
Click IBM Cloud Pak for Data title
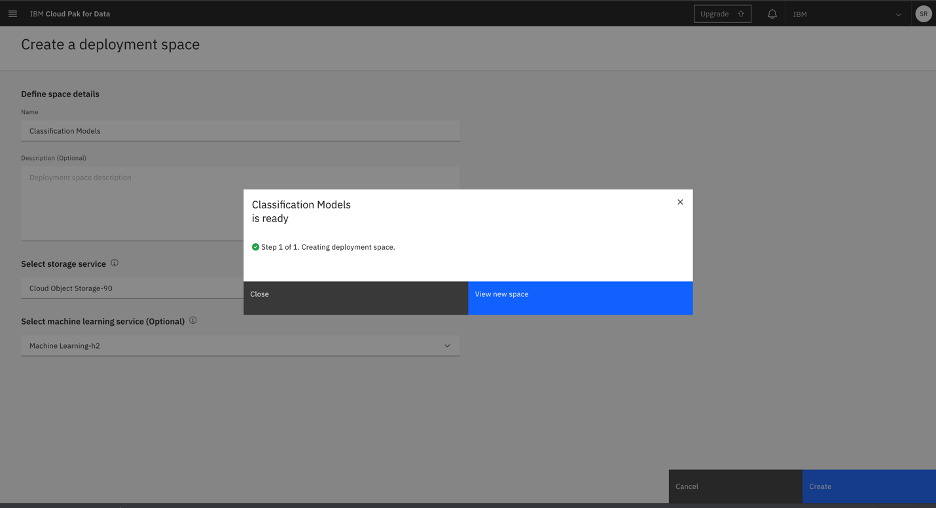click(70, 14)
